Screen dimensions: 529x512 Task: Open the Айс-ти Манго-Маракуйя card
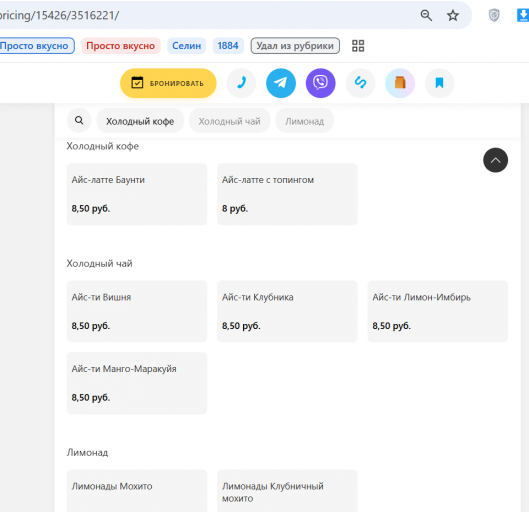tap(137, 383)
